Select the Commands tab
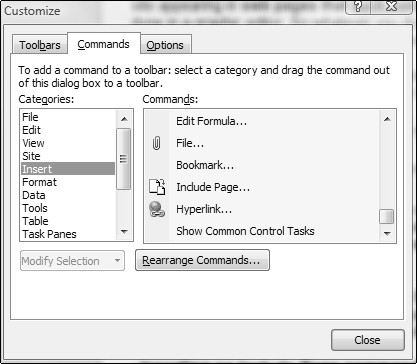This screenshot has height=364, width=417. [104, 44]
